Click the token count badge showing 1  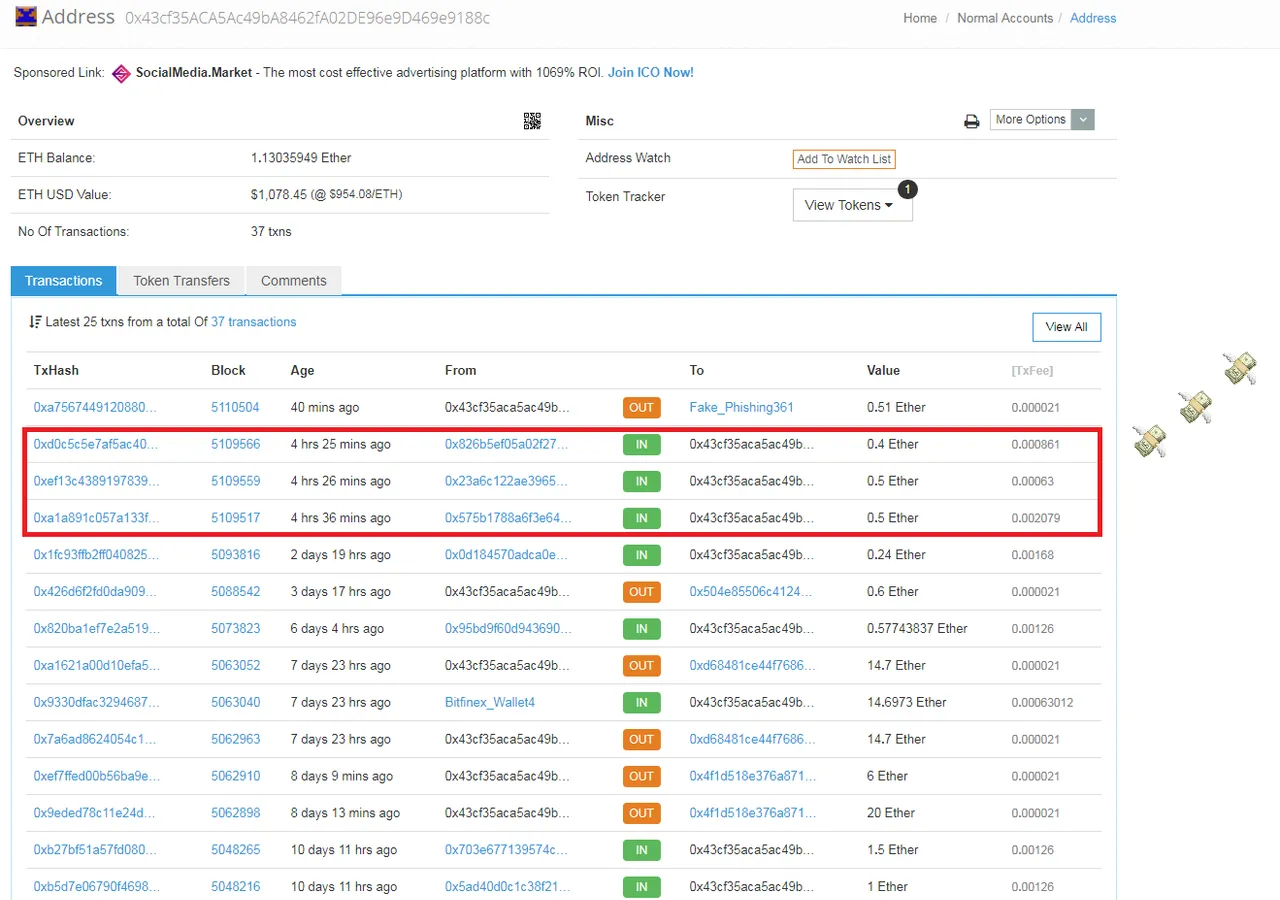click(x=907, y=189)
